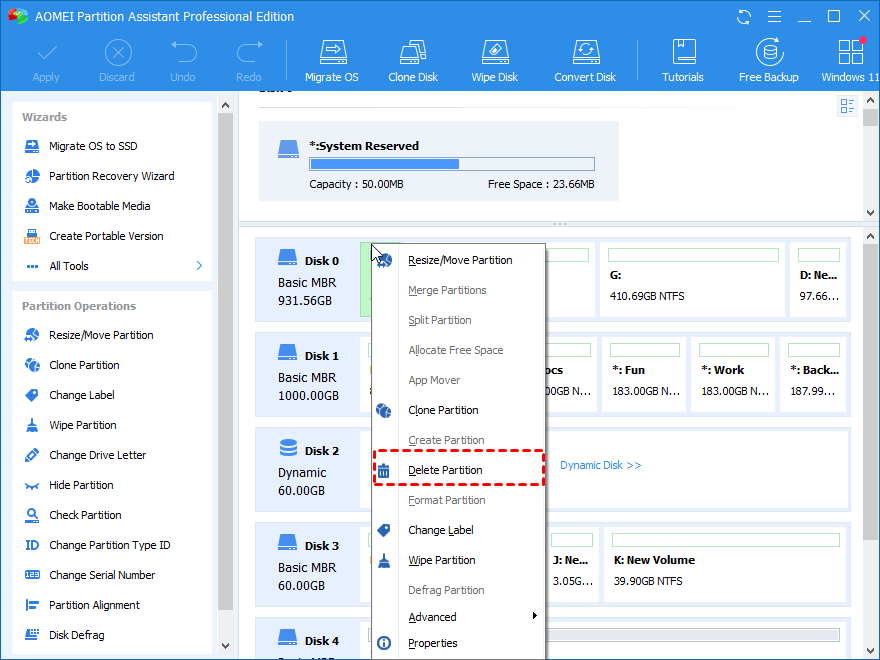Launch the Clone Disk tool

(x=413, y=61)
